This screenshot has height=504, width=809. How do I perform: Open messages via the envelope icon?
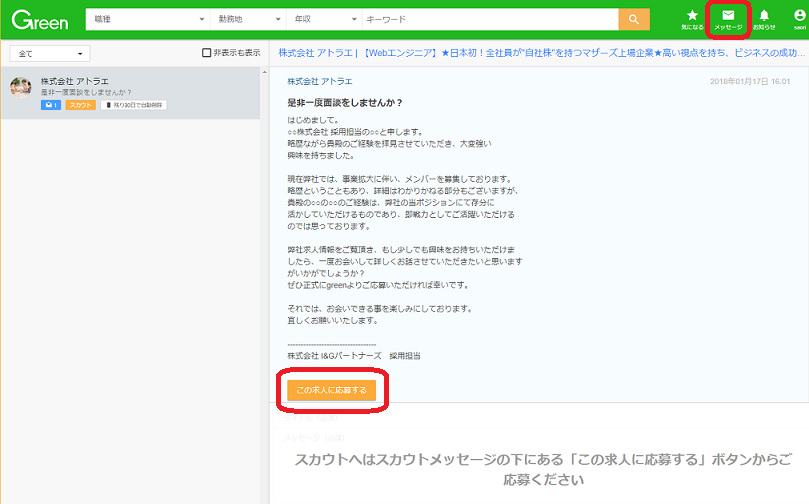pos(728,19)
